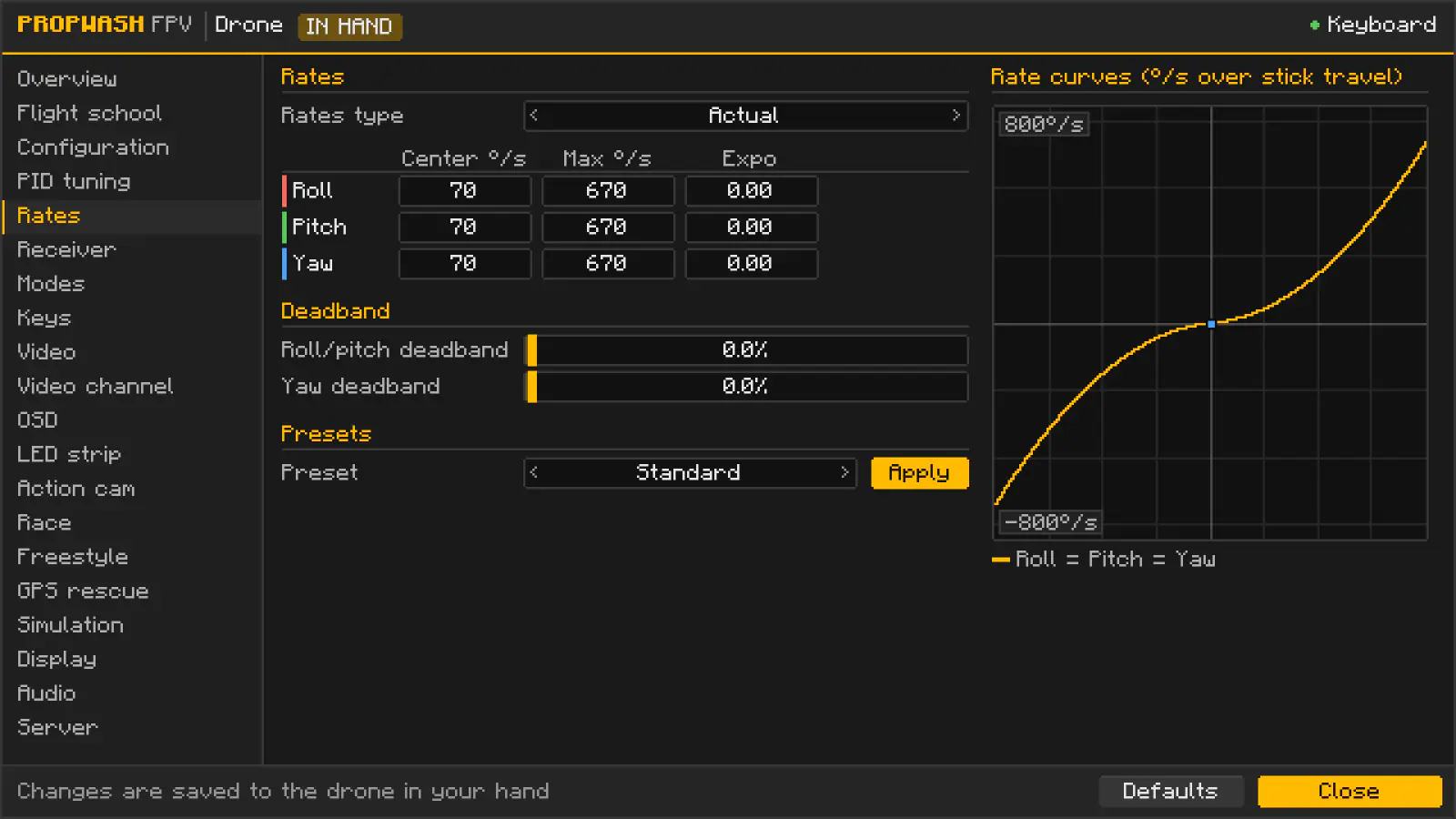Click the 800°/s graph label

(x=1044, y=124)
